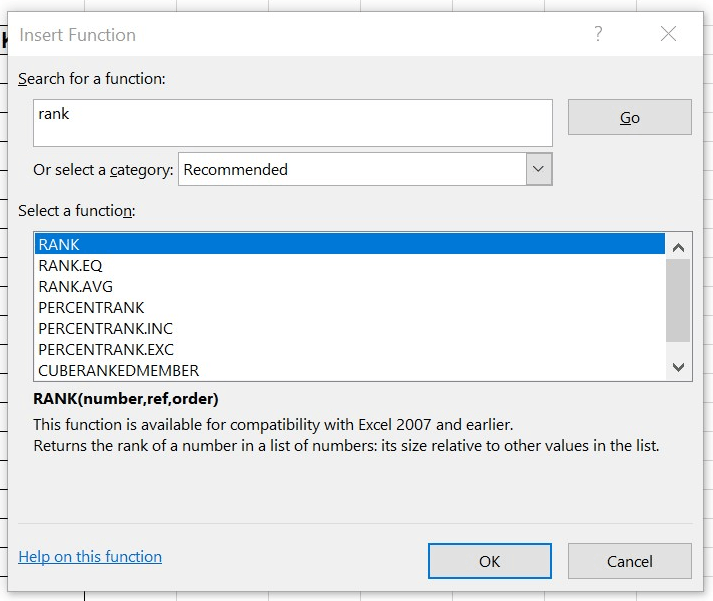The image size is (713, 601).
Task: Select RANK.EQ from the function list
Action: (x=350, y=265)
